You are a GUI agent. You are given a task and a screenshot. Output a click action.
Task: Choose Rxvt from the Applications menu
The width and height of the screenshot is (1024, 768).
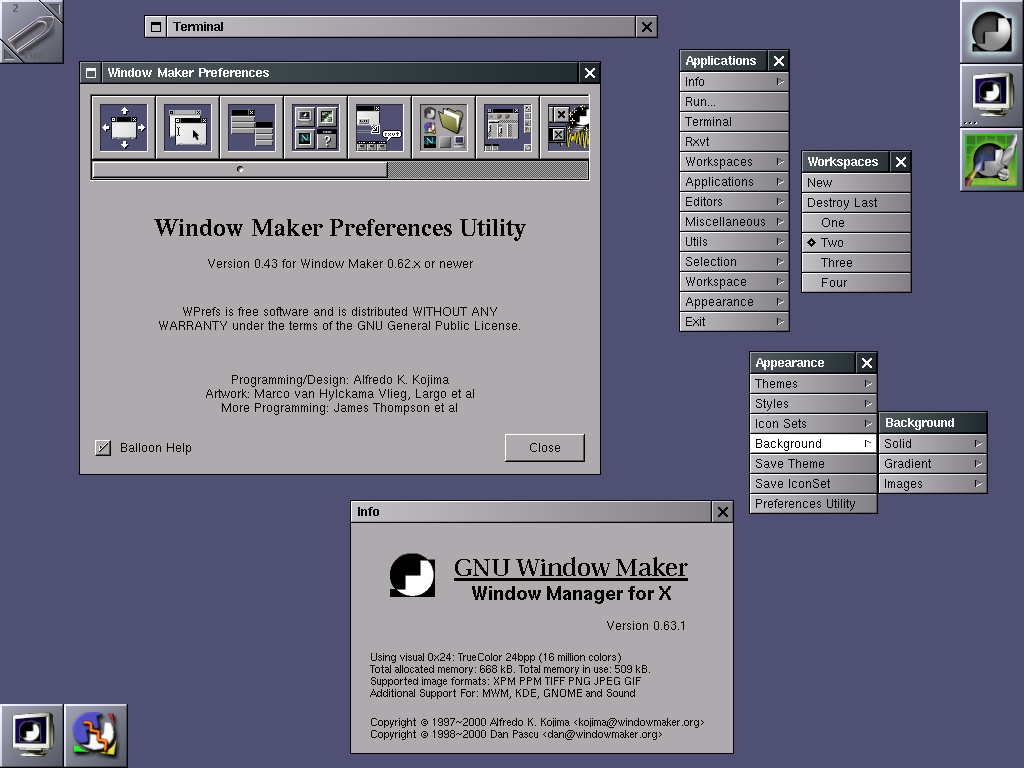[x=734, y=142]
